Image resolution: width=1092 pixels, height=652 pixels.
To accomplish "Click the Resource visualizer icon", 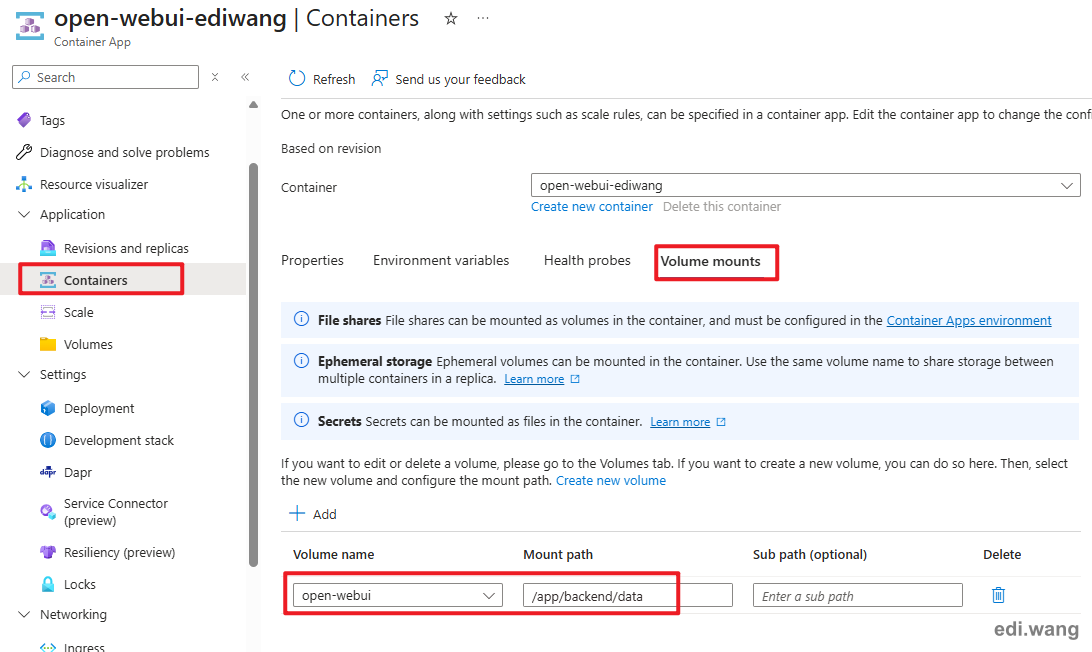I will pyautogui.click(x=24, y=184).
